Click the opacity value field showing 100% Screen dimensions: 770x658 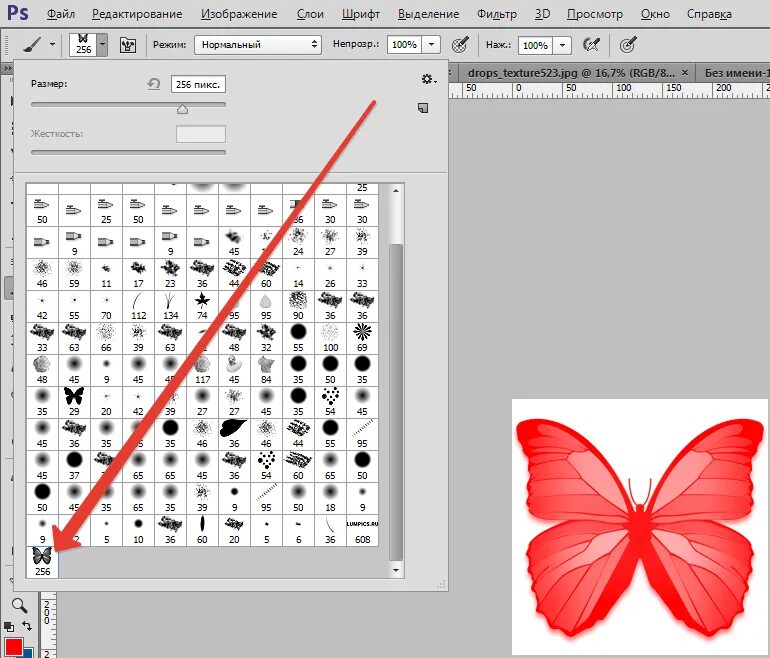pyautogui.click(x=404, y=45)
